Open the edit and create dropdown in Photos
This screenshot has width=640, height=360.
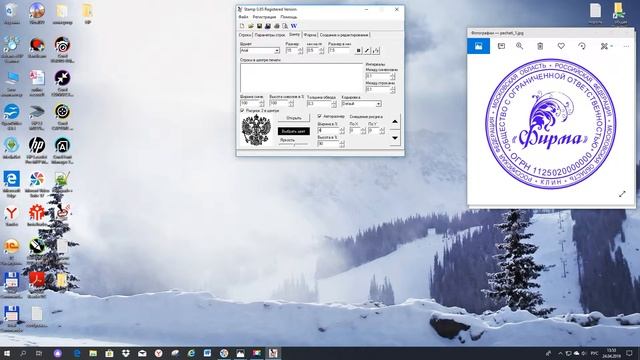tap(607, 46)
